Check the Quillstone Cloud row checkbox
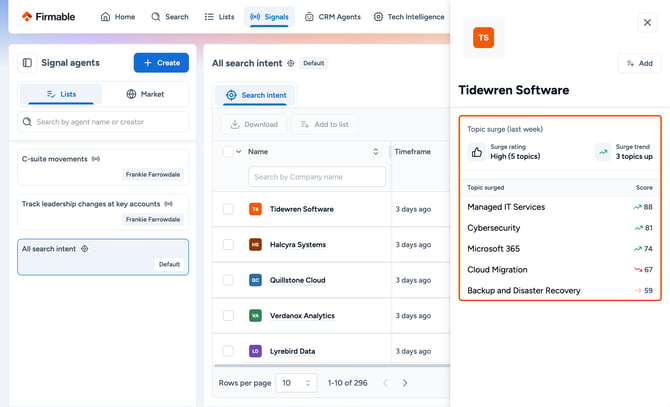Image resolution: width=670 pixels, height=407 pixels. pyautogui.click(x=228, y=280)
